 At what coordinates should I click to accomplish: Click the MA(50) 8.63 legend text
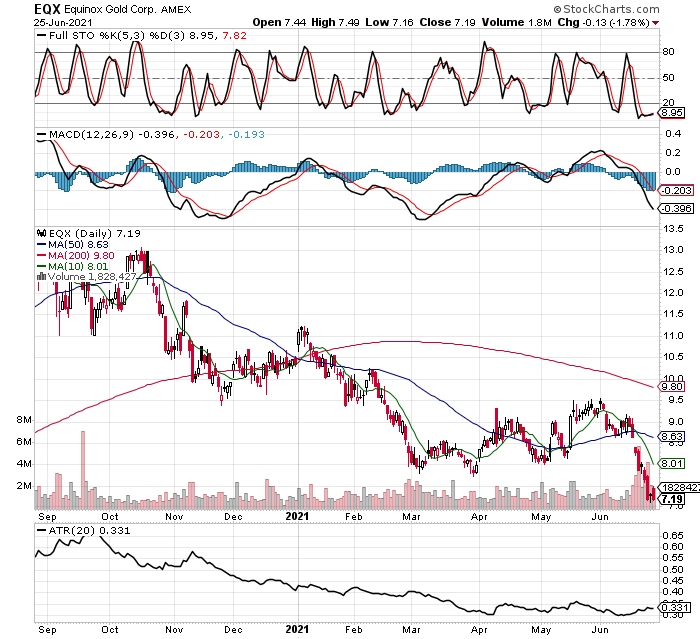[78, 244]
